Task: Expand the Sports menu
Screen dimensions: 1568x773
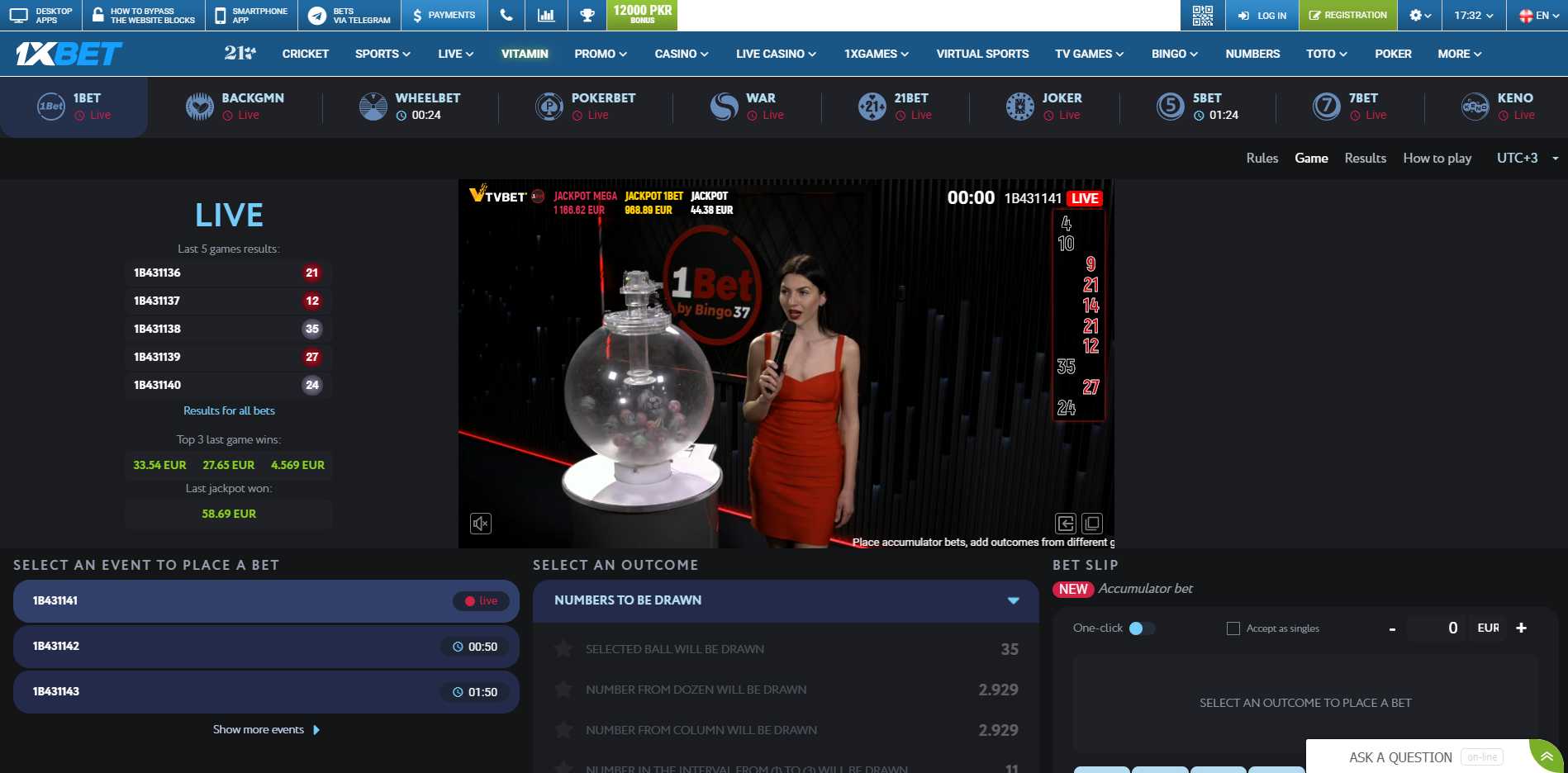Action: [382, 54]
